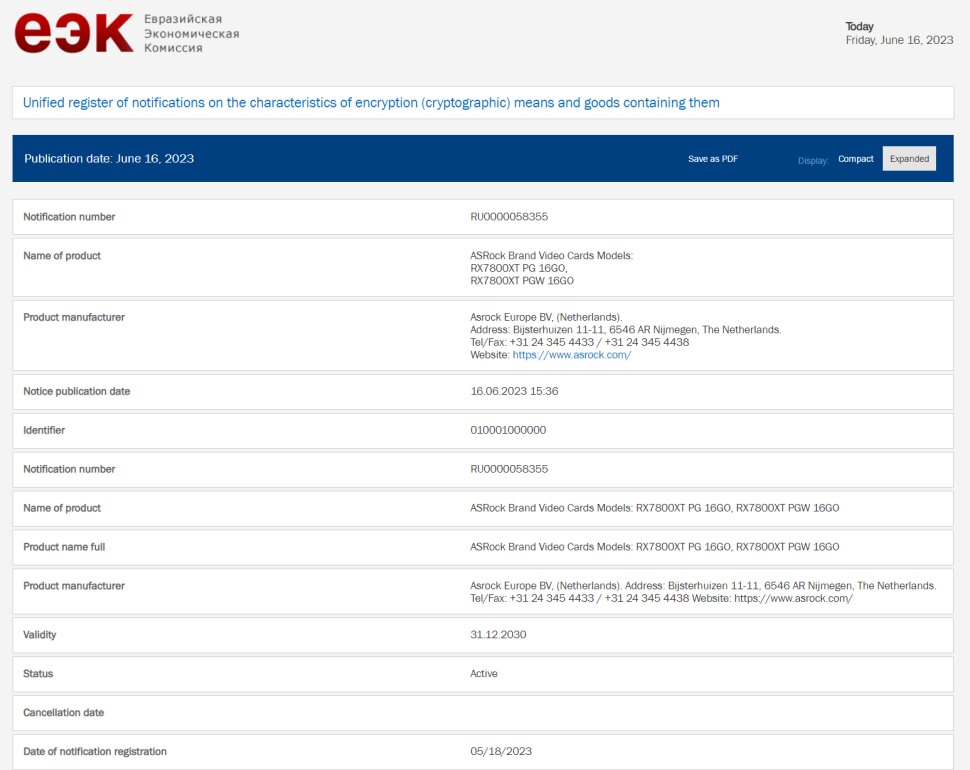
Task: Click Friday, June 16, 2023 date text
Action: 899,40
